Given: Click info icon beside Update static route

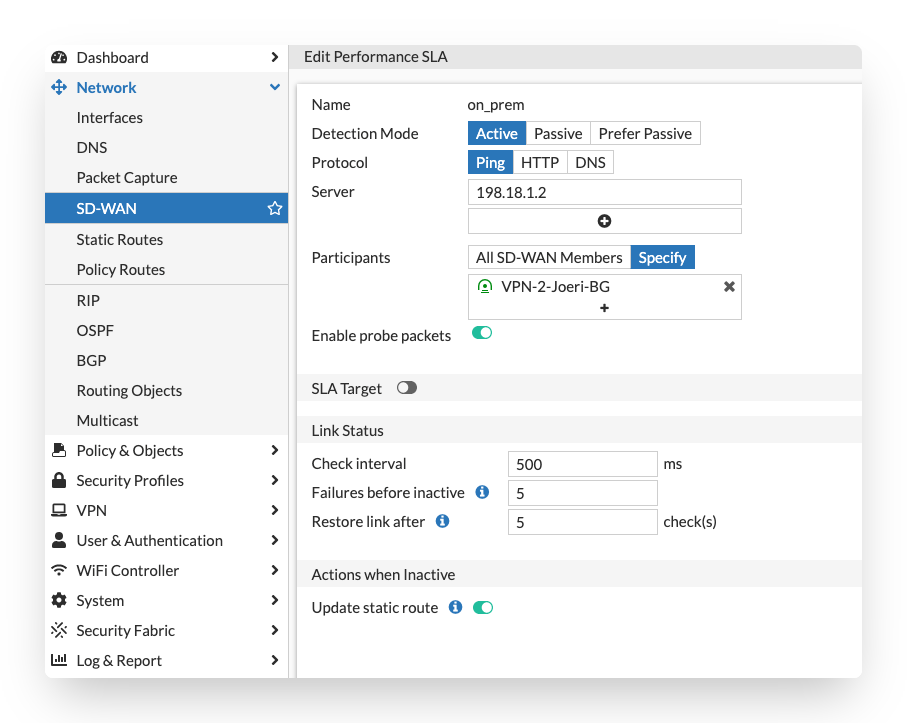Looking at the screenshot, I should point(455,607).
